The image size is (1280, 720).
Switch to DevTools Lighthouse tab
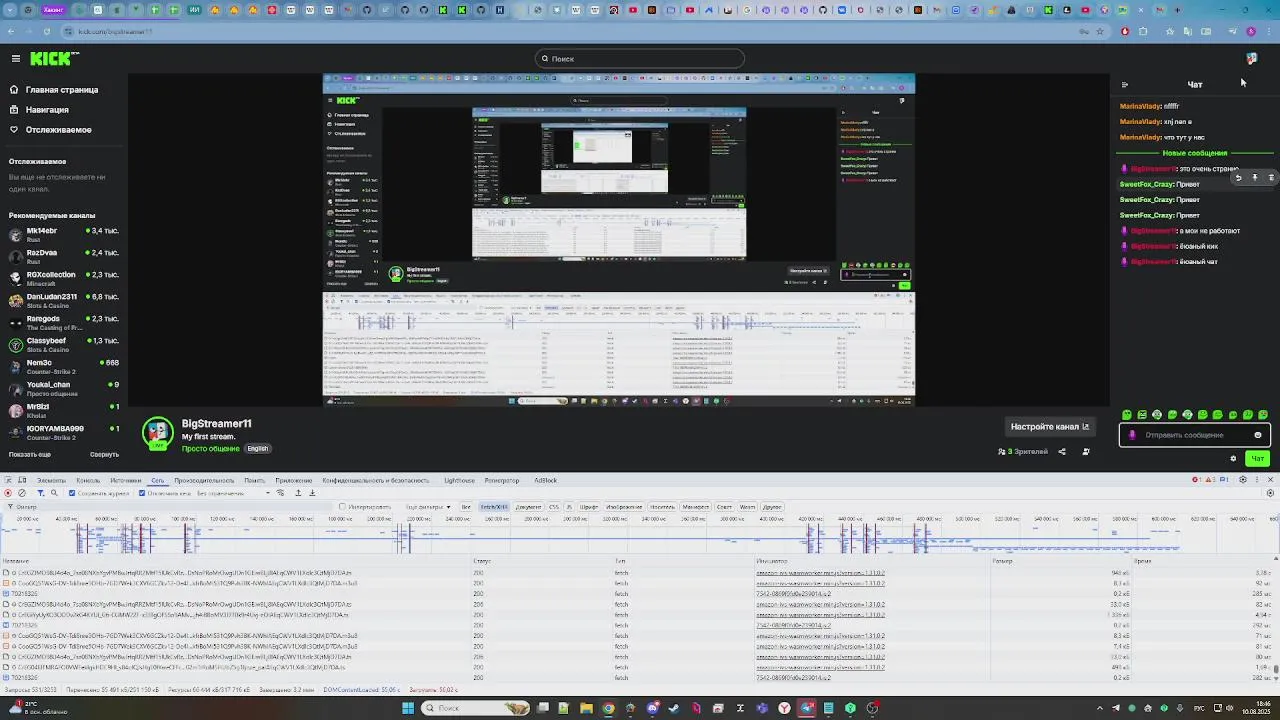point(459,480)
